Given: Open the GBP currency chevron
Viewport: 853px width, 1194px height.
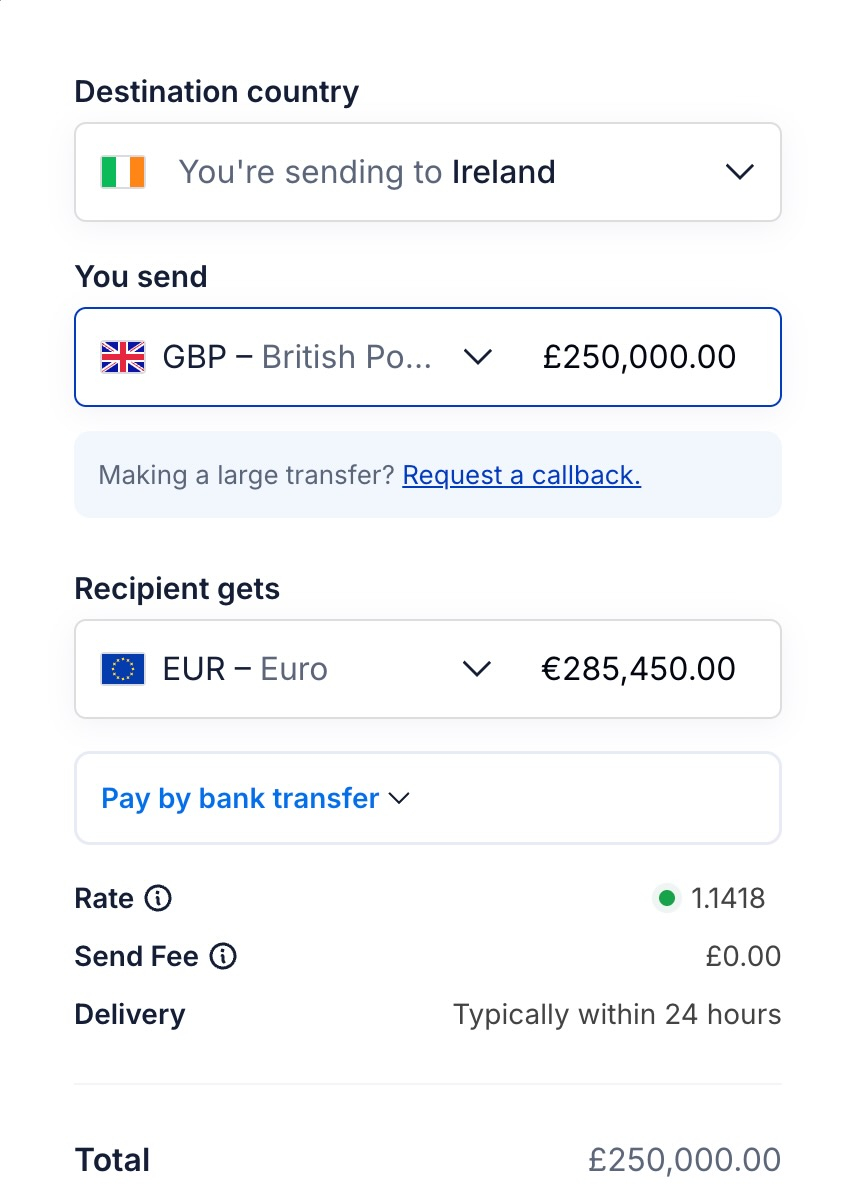Looking at the screenshot, I should click(478, 357).
